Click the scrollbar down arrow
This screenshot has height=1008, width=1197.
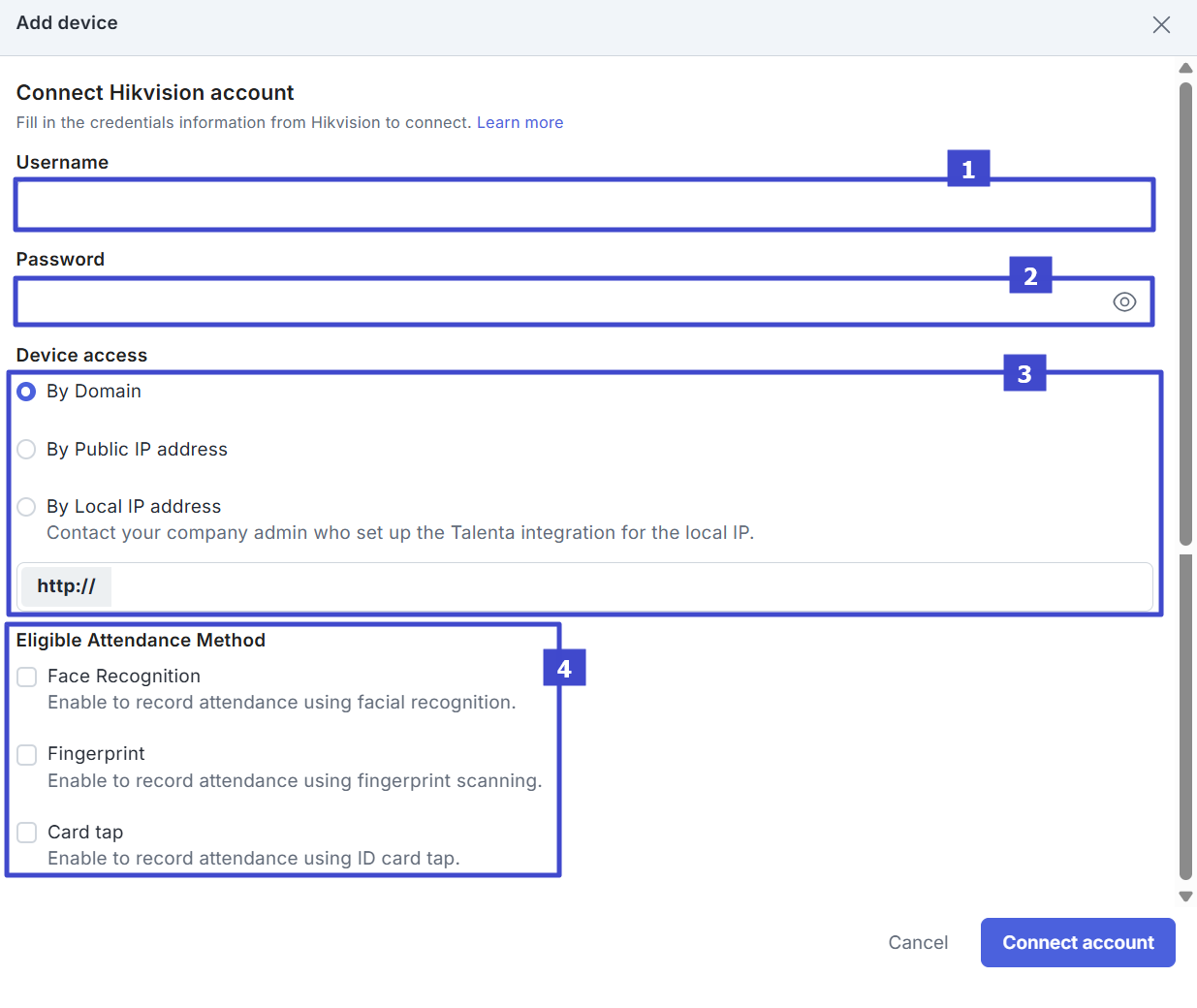[1185, 897]
